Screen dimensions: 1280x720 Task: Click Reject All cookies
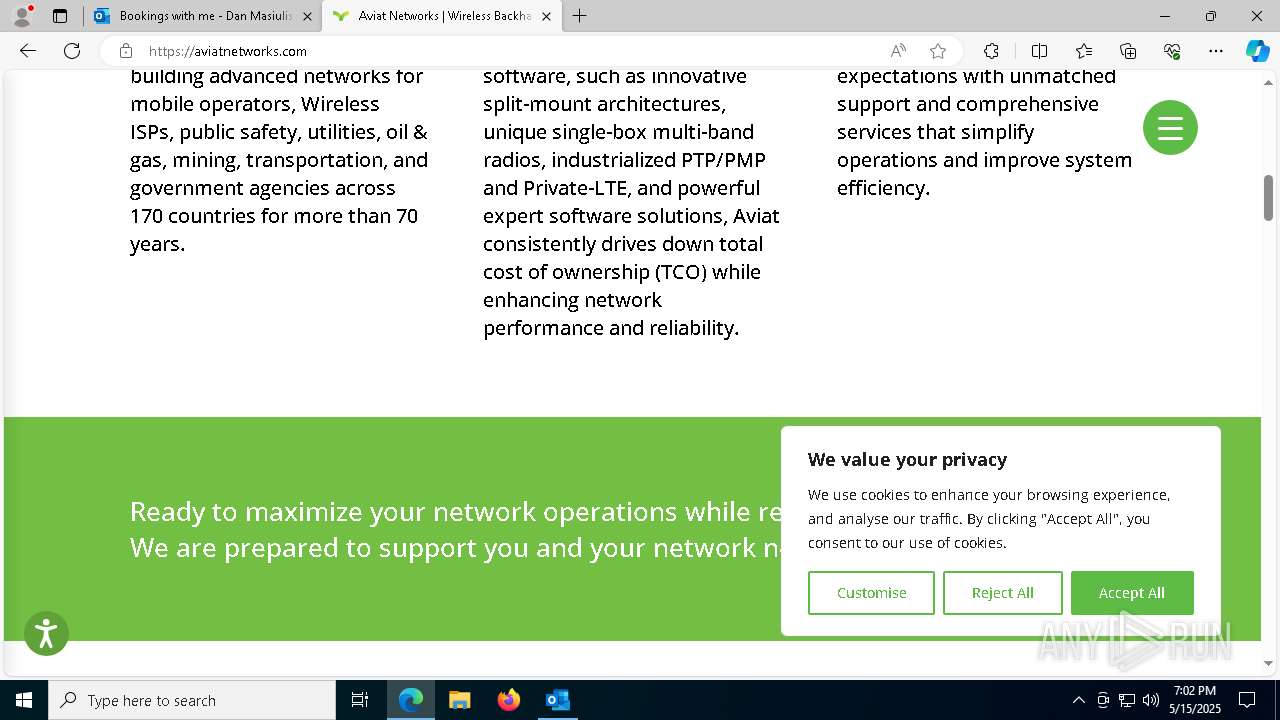coord(1002,593)
